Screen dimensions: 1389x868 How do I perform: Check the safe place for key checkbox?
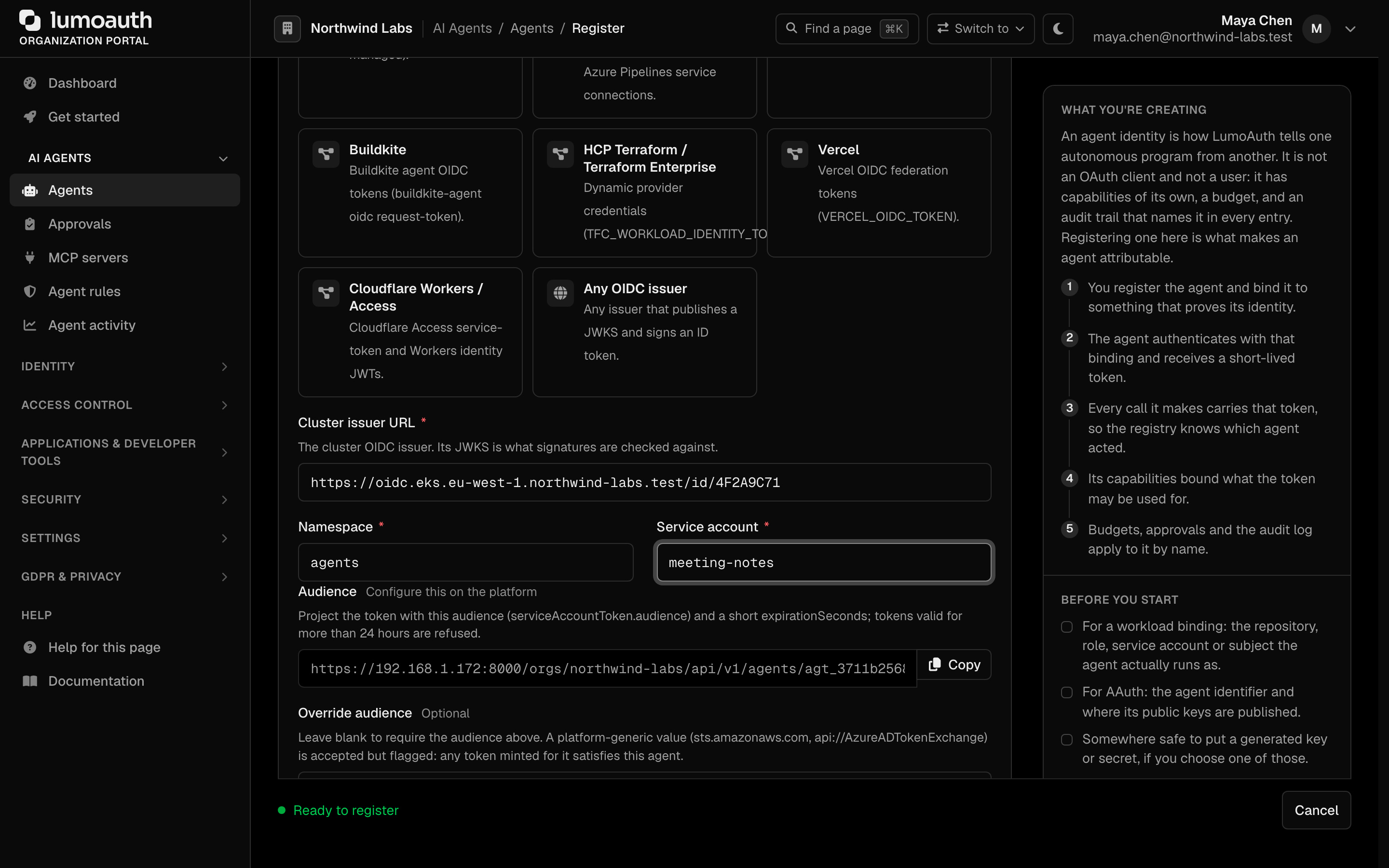pos(1067,739)
